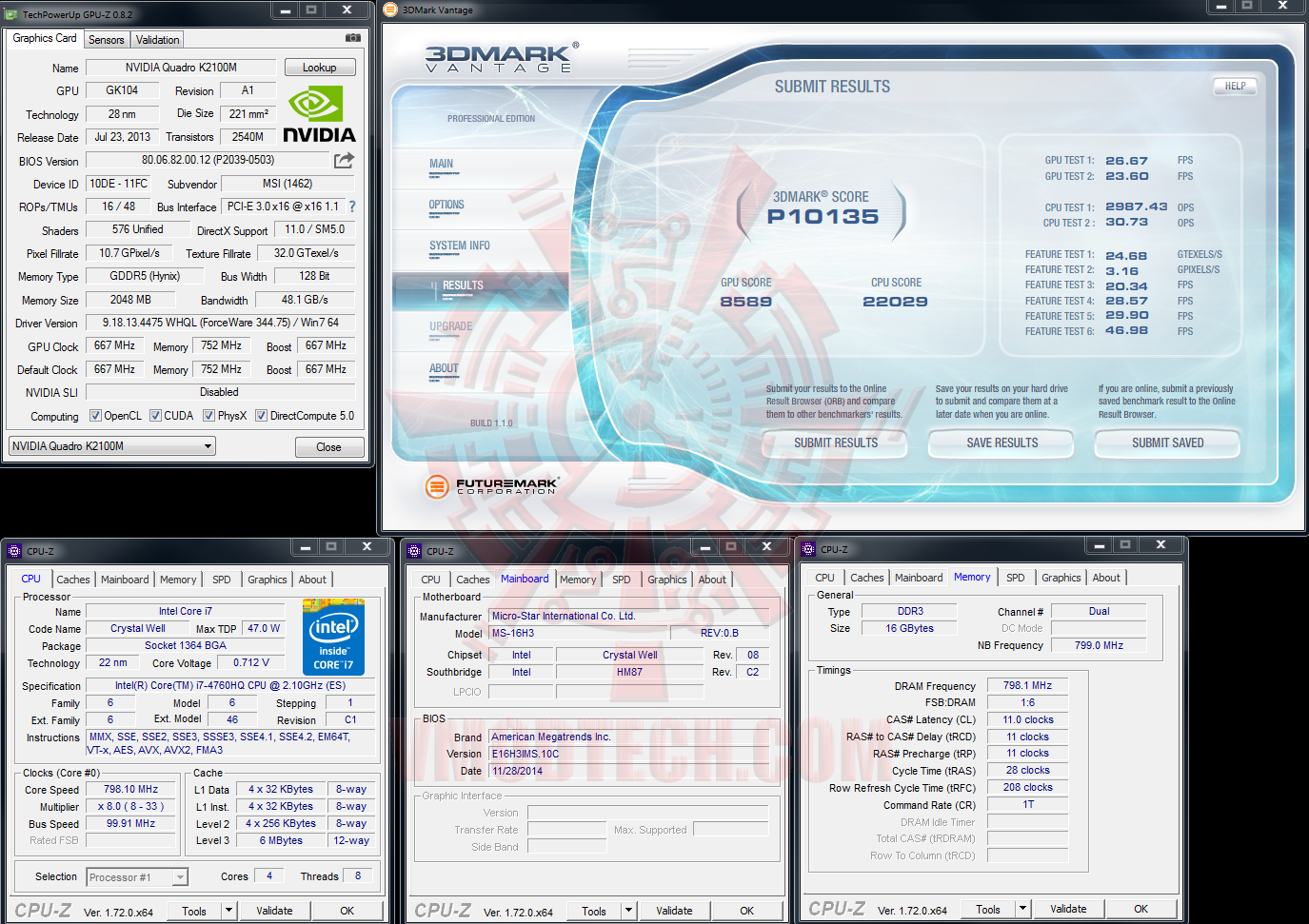Viewport: 1309px width, 924px height.
Task: Click the HELP button in 3DMark Vantage
Action: 1236,86
